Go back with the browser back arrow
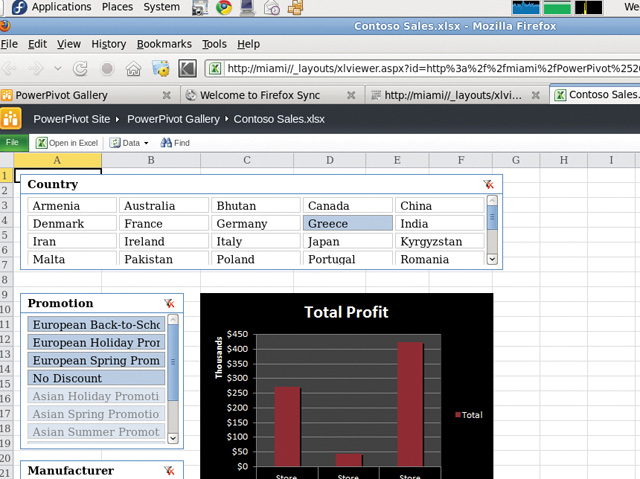640x479 pixels. pyautogui.click(x=9, y=69)
